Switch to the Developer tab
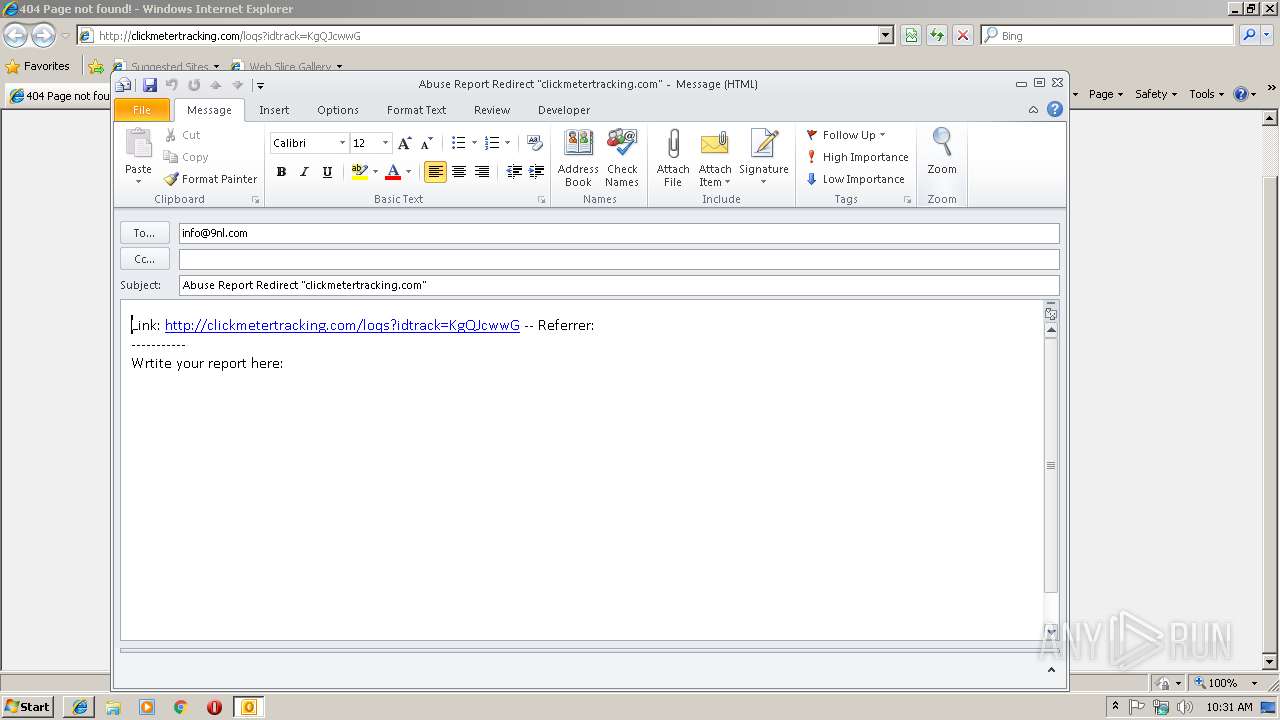Image resolution: width=1280 pixels, height=720 pixels. [x=564, y=110]
